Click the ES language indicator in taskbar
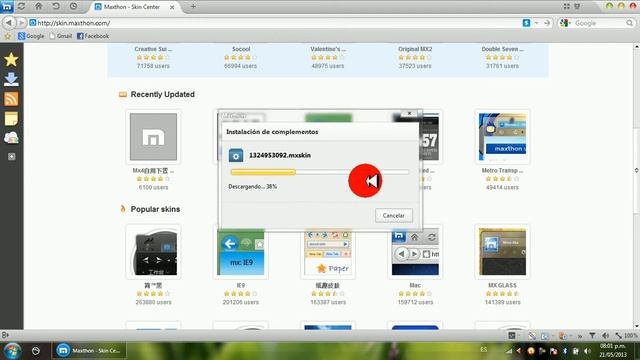640x360 pixels. [x=484, y=350]
